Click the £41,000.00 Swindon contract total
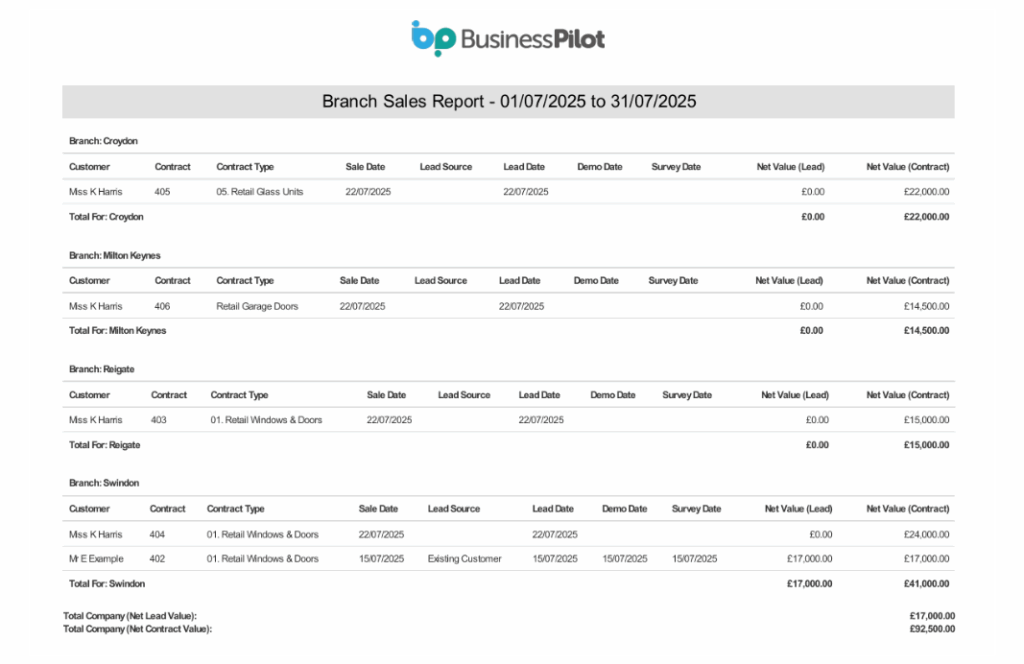This screenshot has width=1024, height=664. 926,584
